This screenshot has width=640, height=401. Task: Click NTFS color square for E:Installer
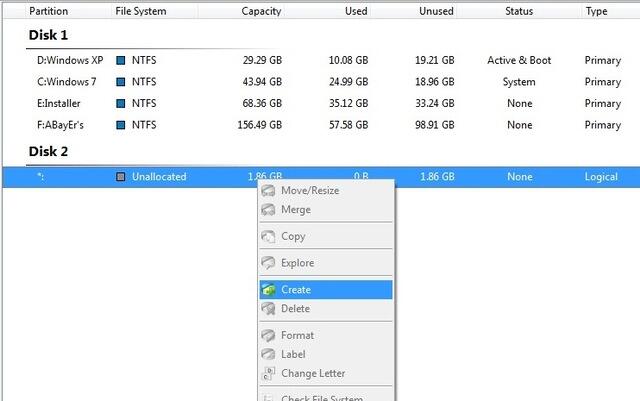120,104
